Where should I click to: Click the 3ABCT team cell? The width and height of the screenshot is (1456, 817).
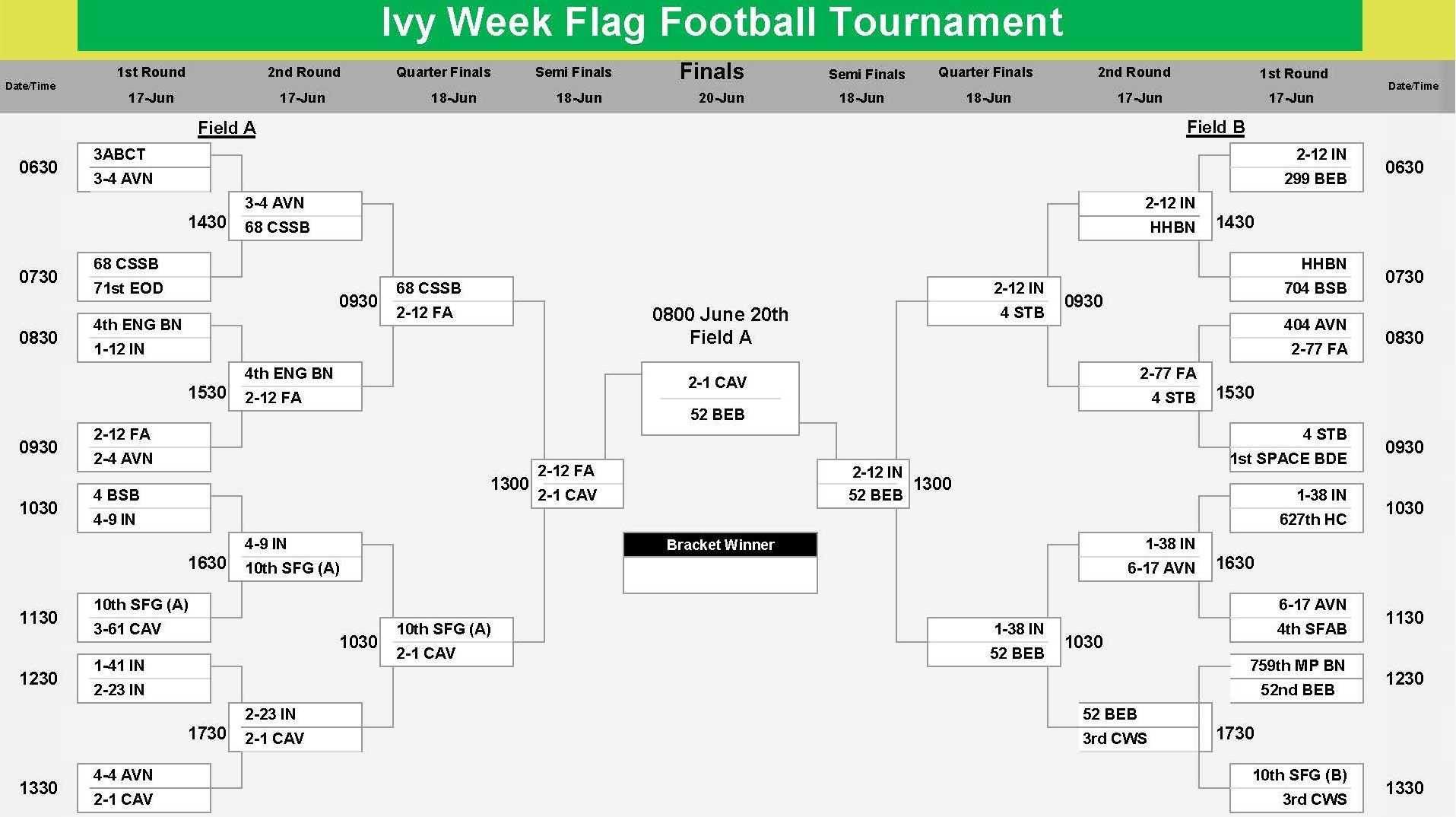coord(144,154)
